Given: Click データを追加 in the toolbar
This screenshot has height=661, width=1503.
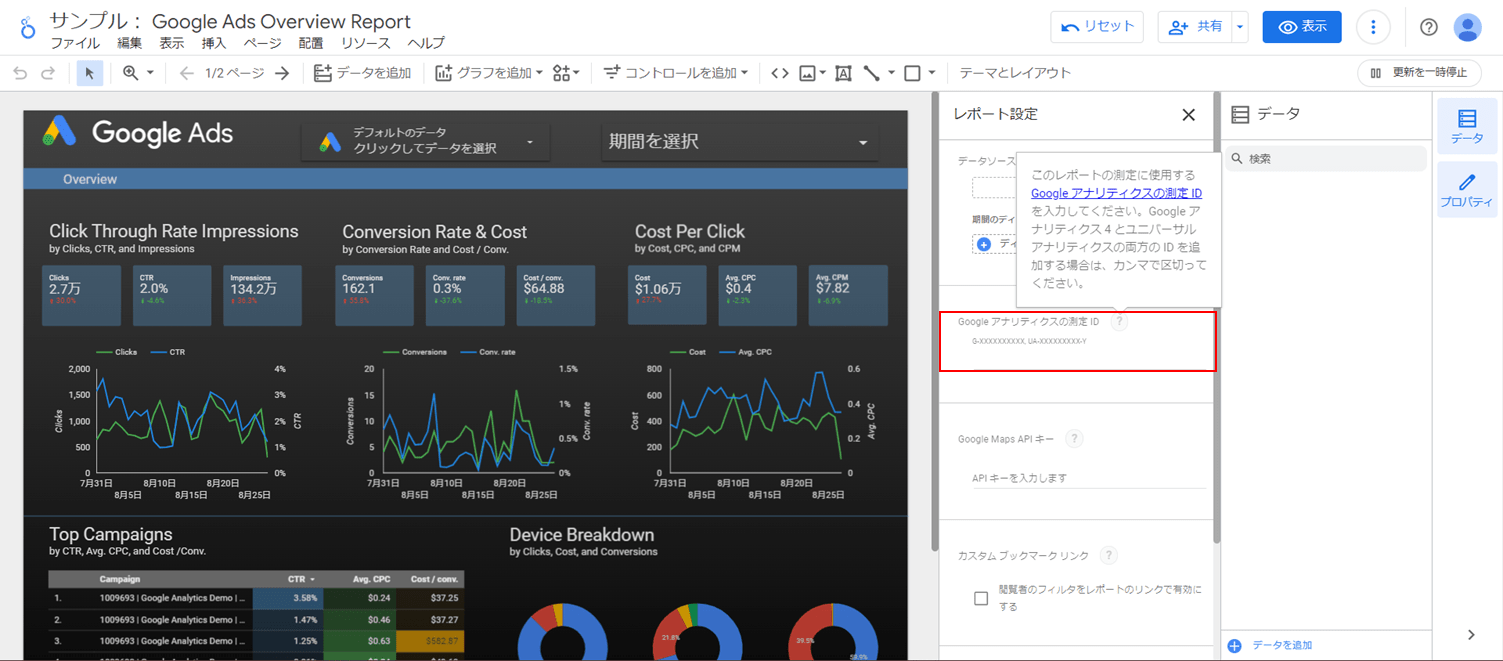Looking at the screenshot, I should click(363, 73).
